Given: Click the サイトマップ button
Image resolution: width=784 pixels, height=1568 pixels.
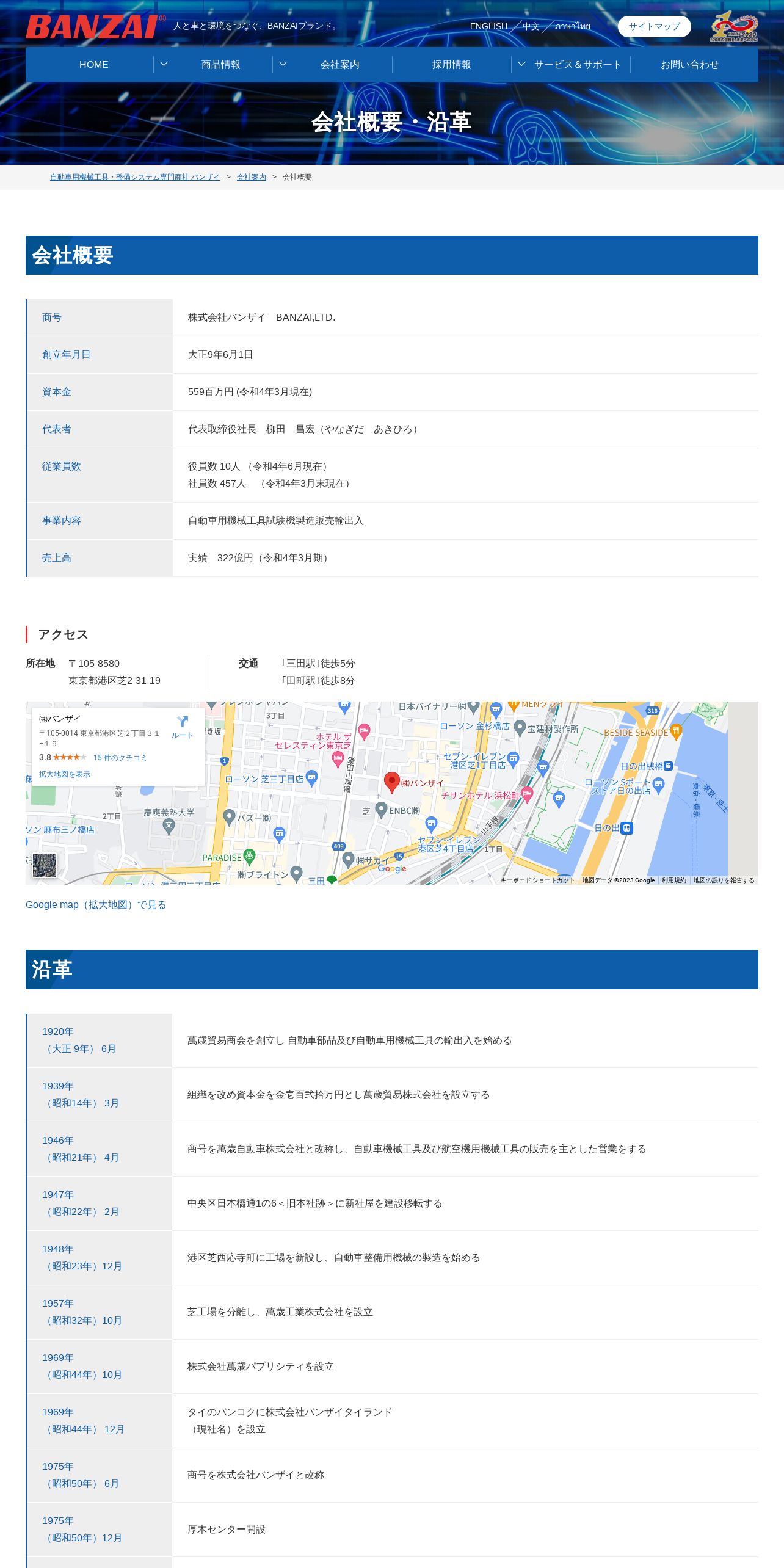Looking at the screenshot, I should coord(654,26).
